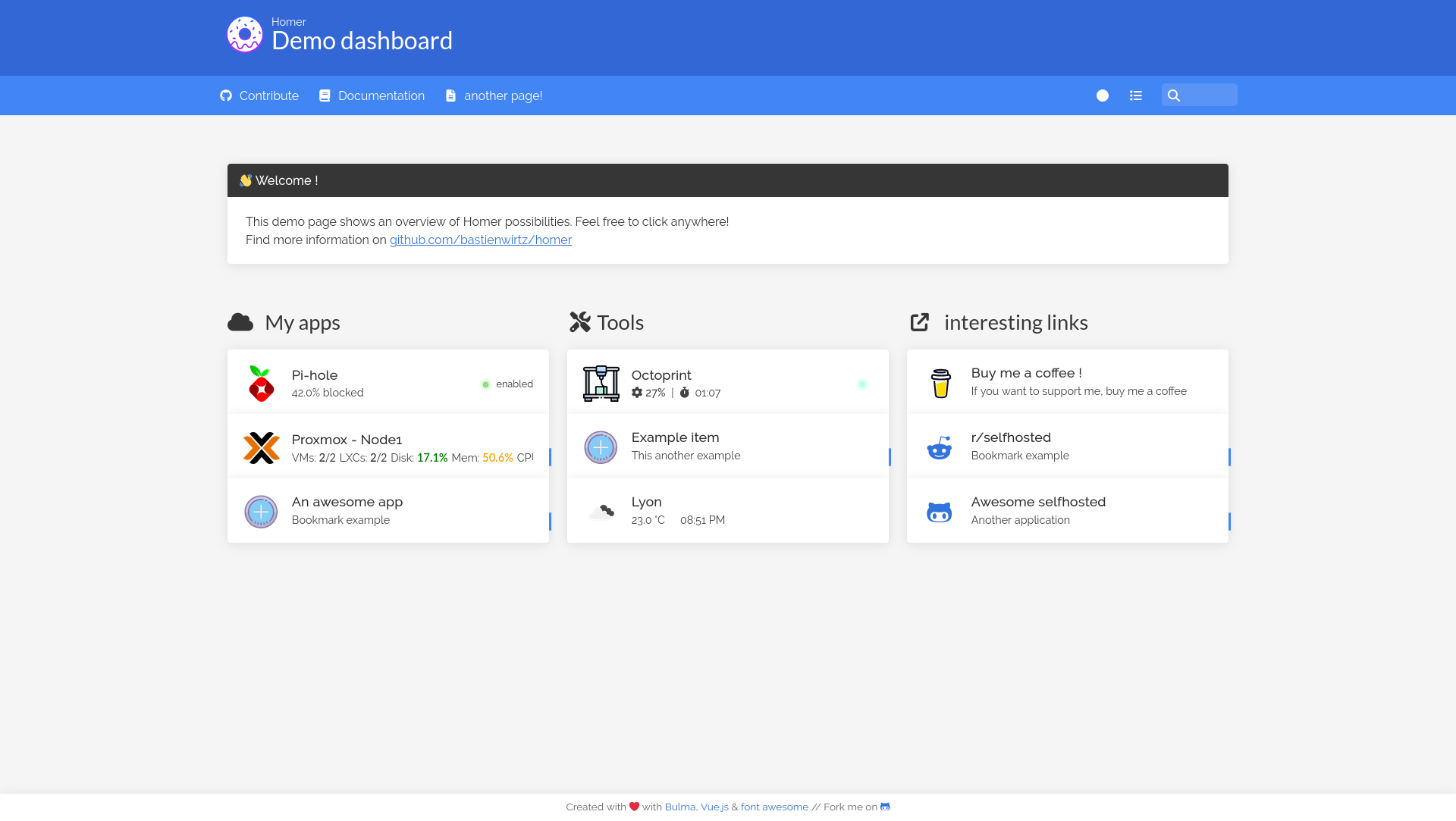This screenshot has width=1456, height=821.
Task: Click the Octoprint stopwatch icon
Action: (x=685, y=393)
